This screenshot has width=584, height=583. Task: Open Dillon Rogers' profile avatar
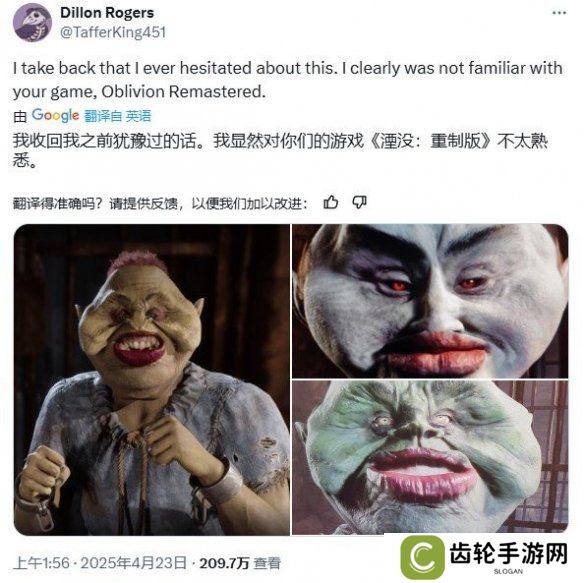pyautogui.click(x=32, y=22)
